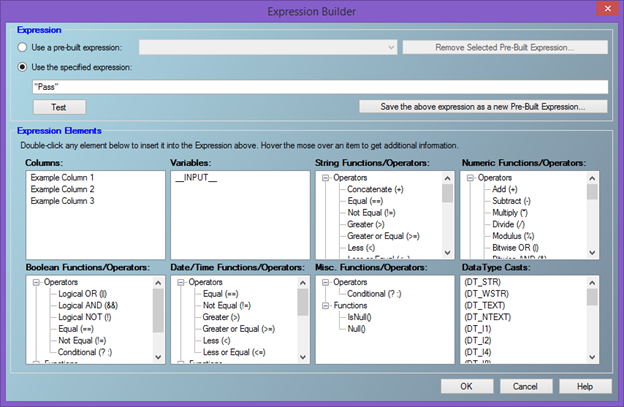Select Example Column 2 in Columns list
Screen dimensions: 624x407
point(62,189)
